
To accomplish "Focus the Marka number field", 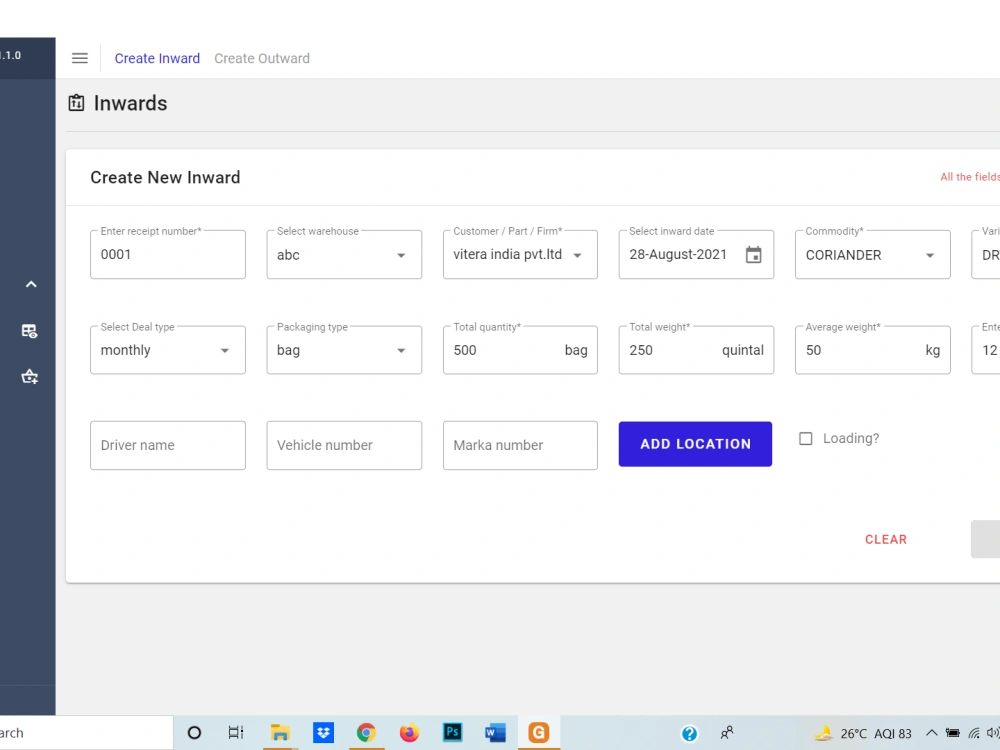I will pyautogui.click(x=520, y=445).
